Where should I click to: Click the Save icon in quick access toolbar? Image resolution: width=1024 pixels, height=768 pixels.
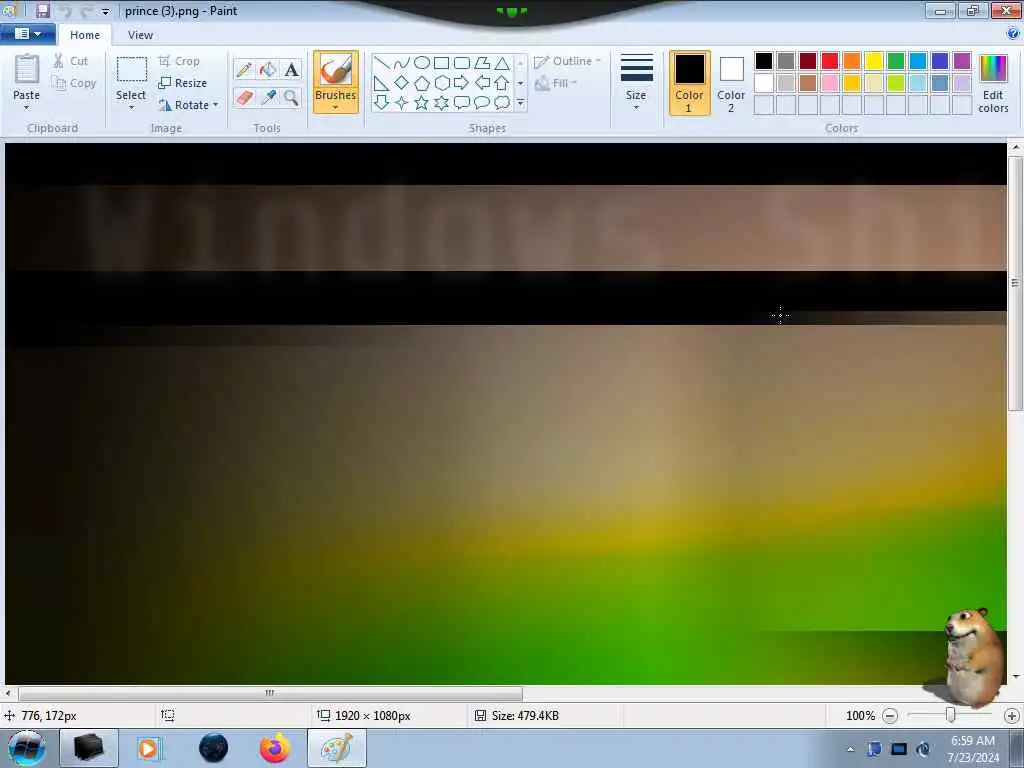[42, 10]
